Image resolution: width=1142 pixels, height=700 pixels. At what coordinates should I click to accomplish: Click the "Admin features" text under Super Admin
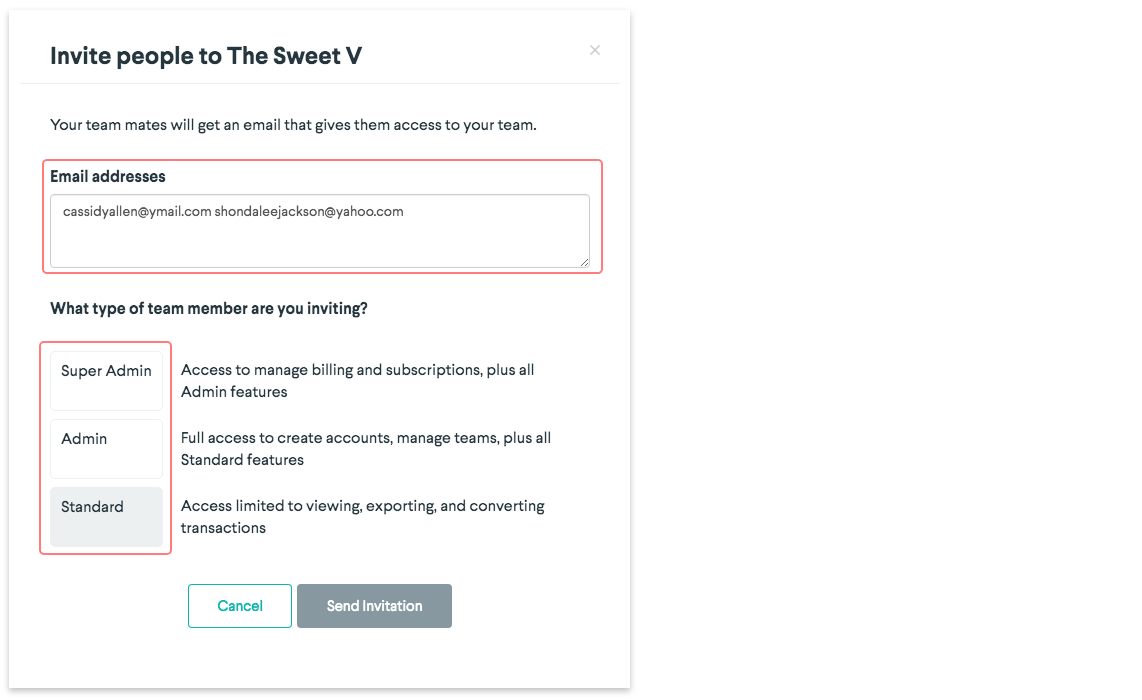pyautogui.click(x=234, y=392)
